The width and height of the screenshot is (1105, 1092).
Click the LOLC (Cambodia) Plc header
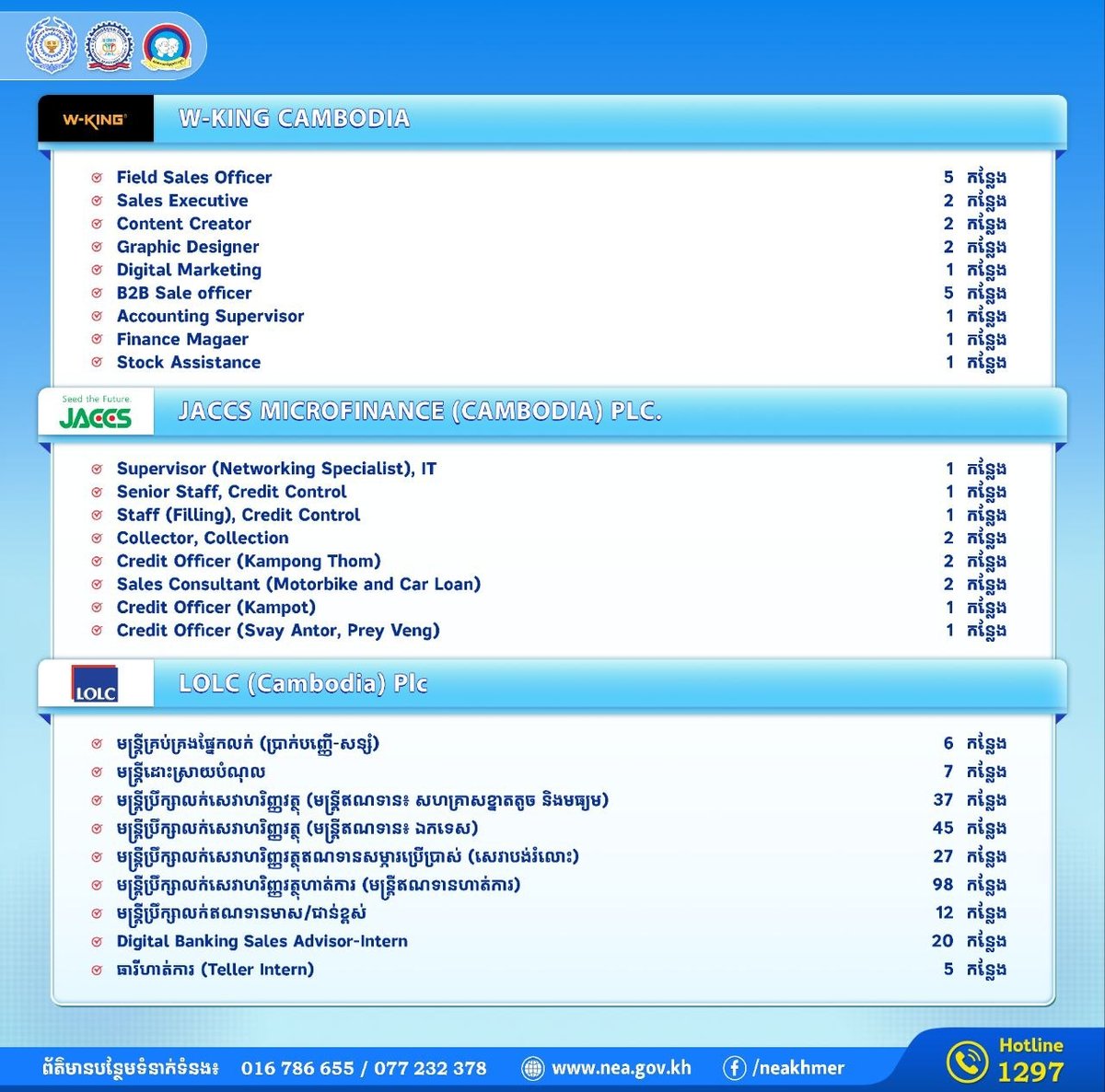tap(303, 684)
